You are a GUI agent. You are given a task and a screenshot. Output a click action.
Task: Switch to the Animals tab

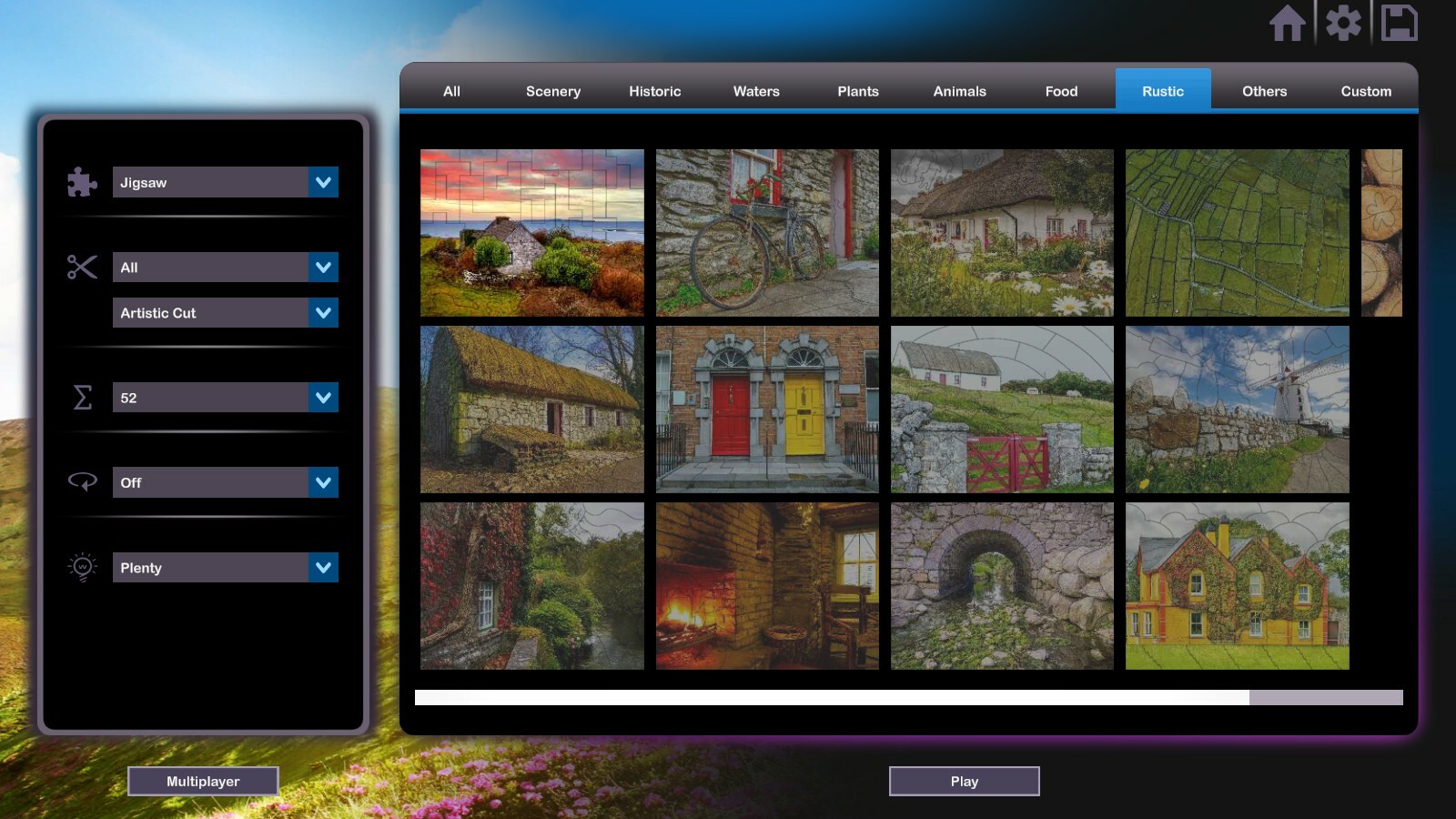959,91
